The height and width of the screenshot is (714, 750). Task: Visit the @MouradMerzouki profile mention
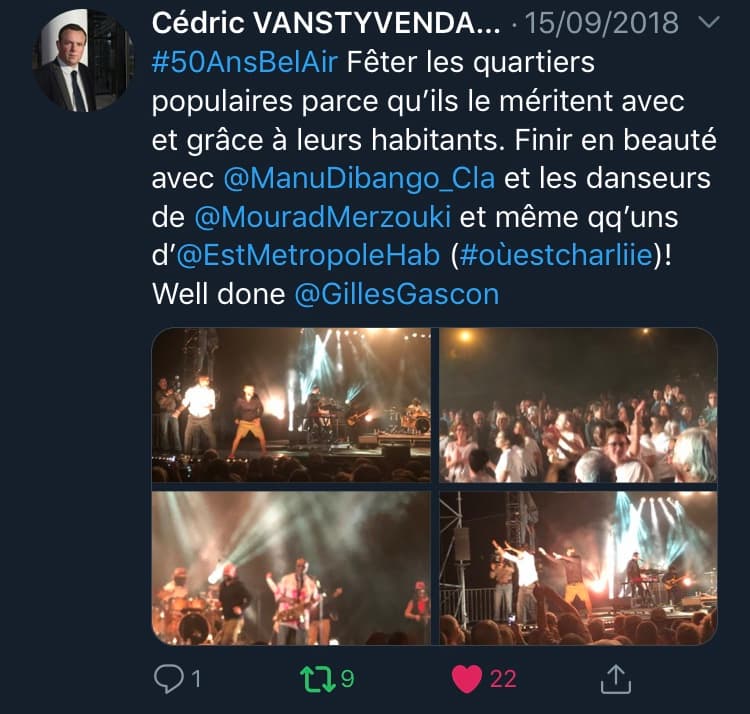point(322,217)
